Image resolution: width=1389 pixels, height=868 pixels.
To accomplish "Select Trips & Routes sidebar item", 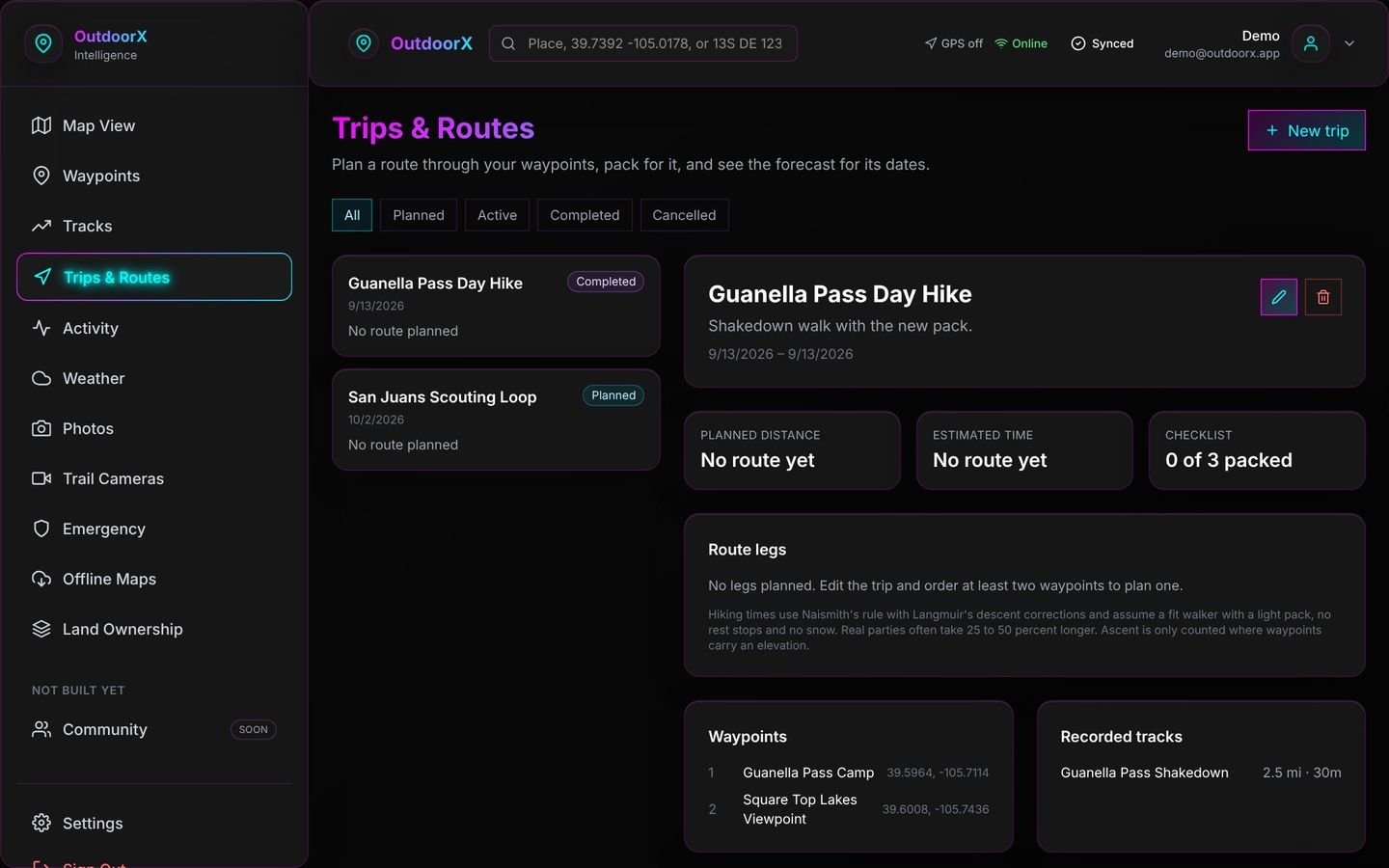I will click(154, 277).
